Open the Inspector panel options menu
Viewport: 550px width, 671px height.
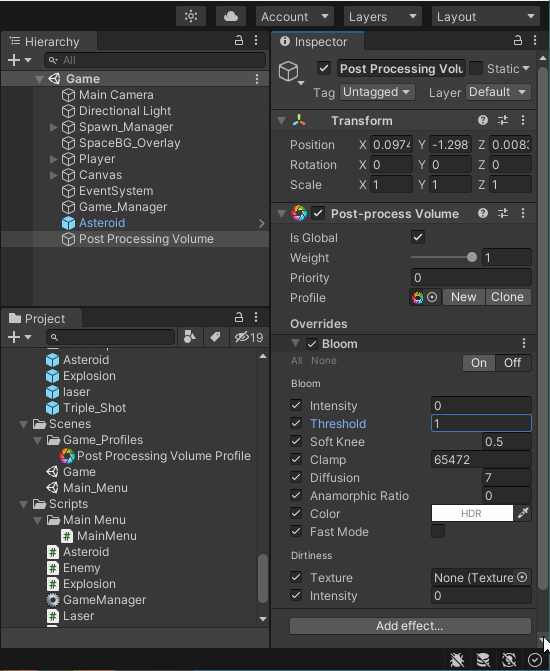(x=535, y=41)
